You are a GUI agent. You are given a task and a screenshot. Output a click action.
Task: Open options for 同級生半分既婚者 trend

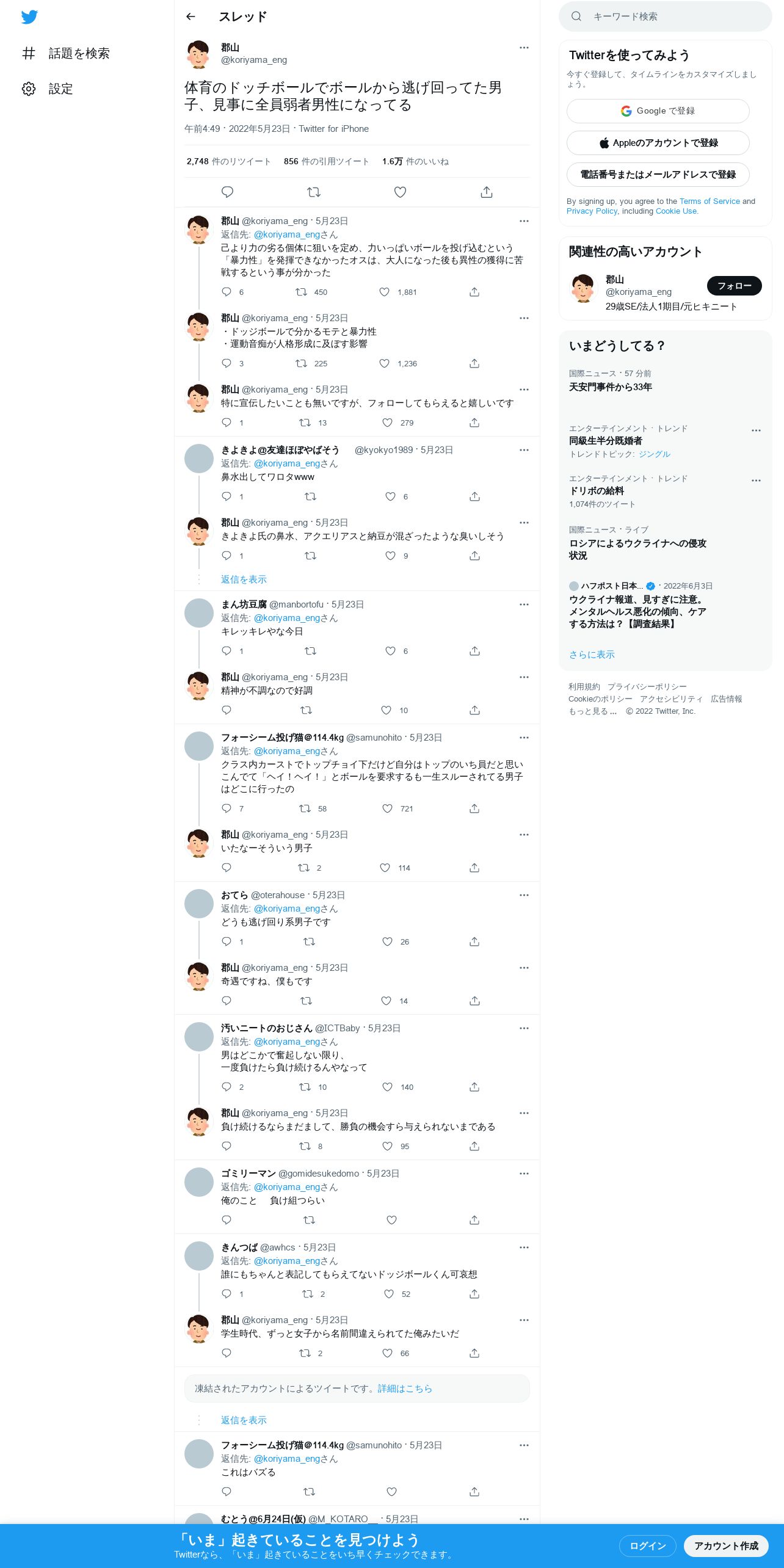[756, 430]
